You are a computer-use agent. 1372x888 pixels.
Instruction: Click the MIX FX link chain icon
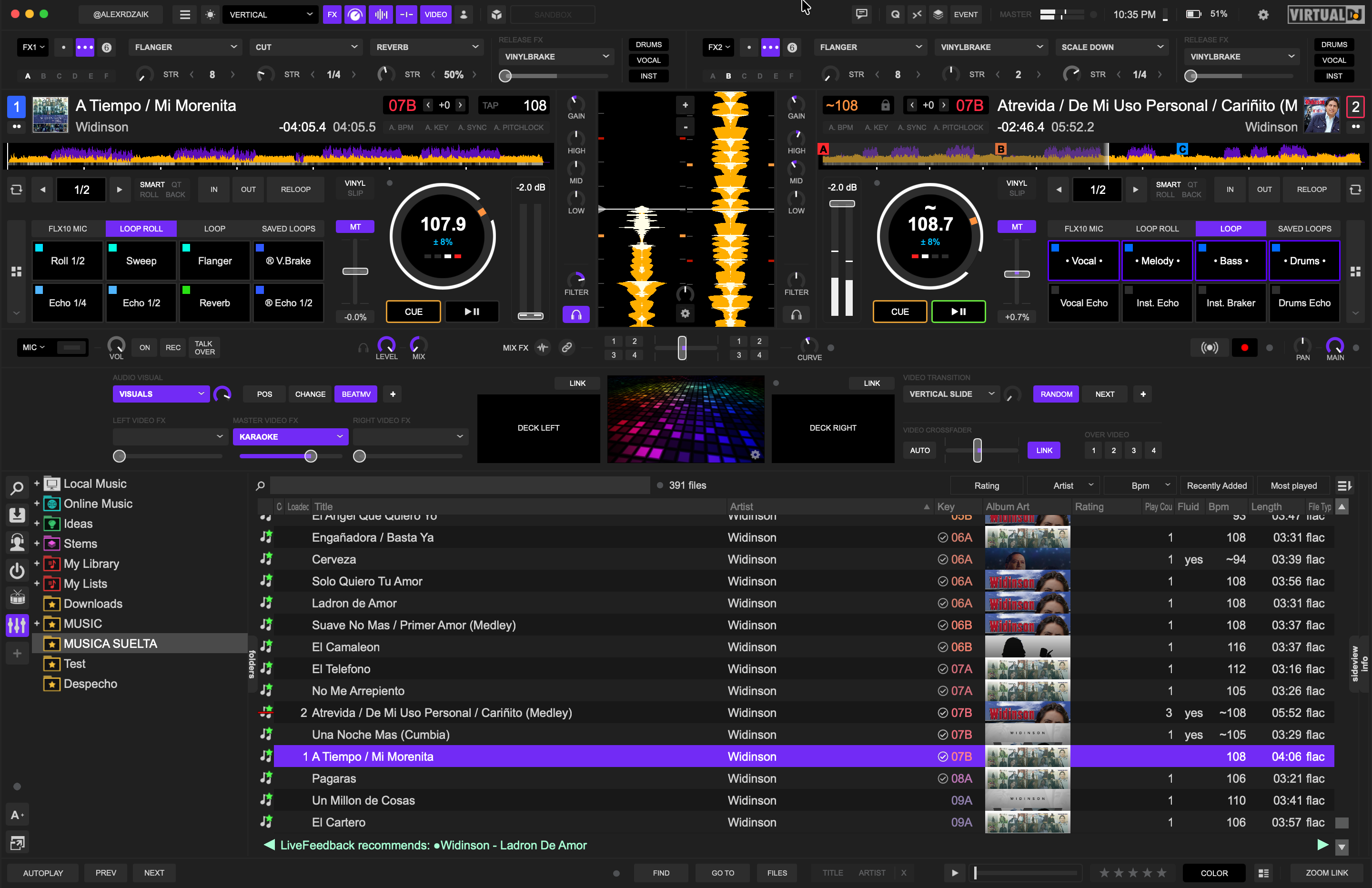coord(567,347)
